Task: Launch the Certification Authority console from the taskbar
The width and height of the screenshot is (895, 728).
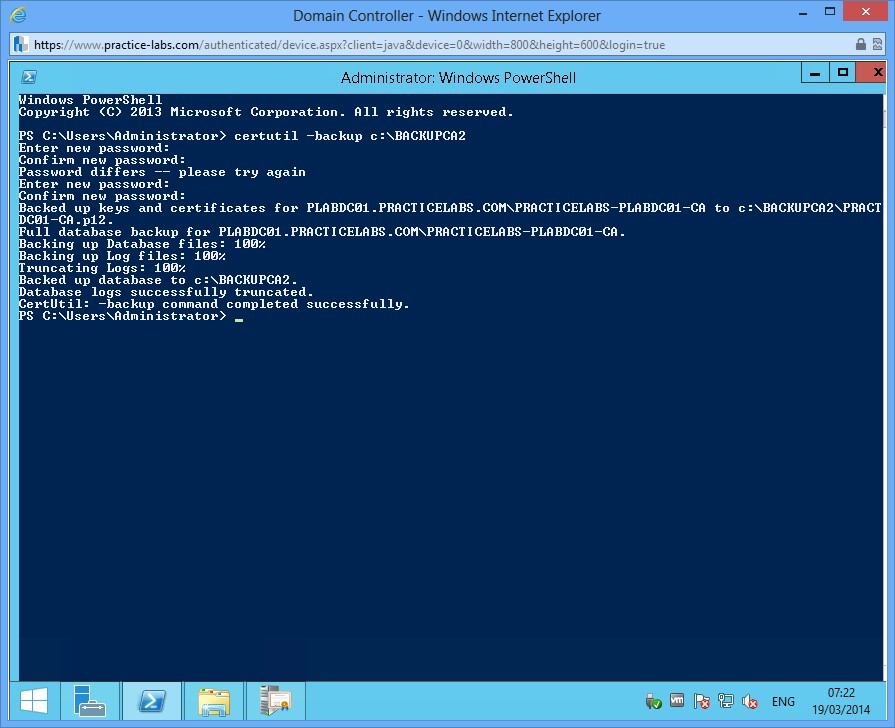Action: 275,701
